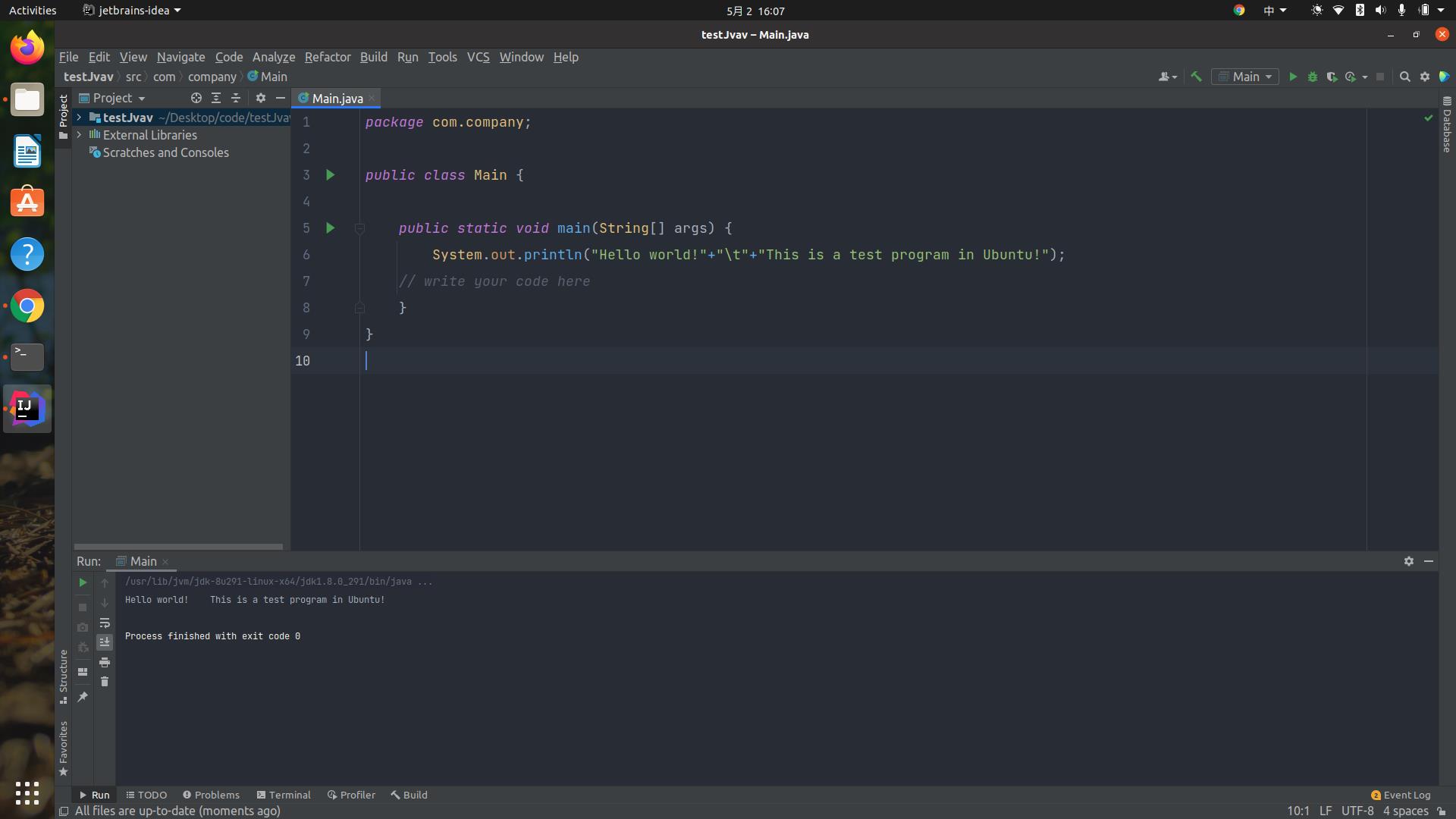Expand the External Libraries node
Screen dimensions: 1456x819
tap(79, 135)
